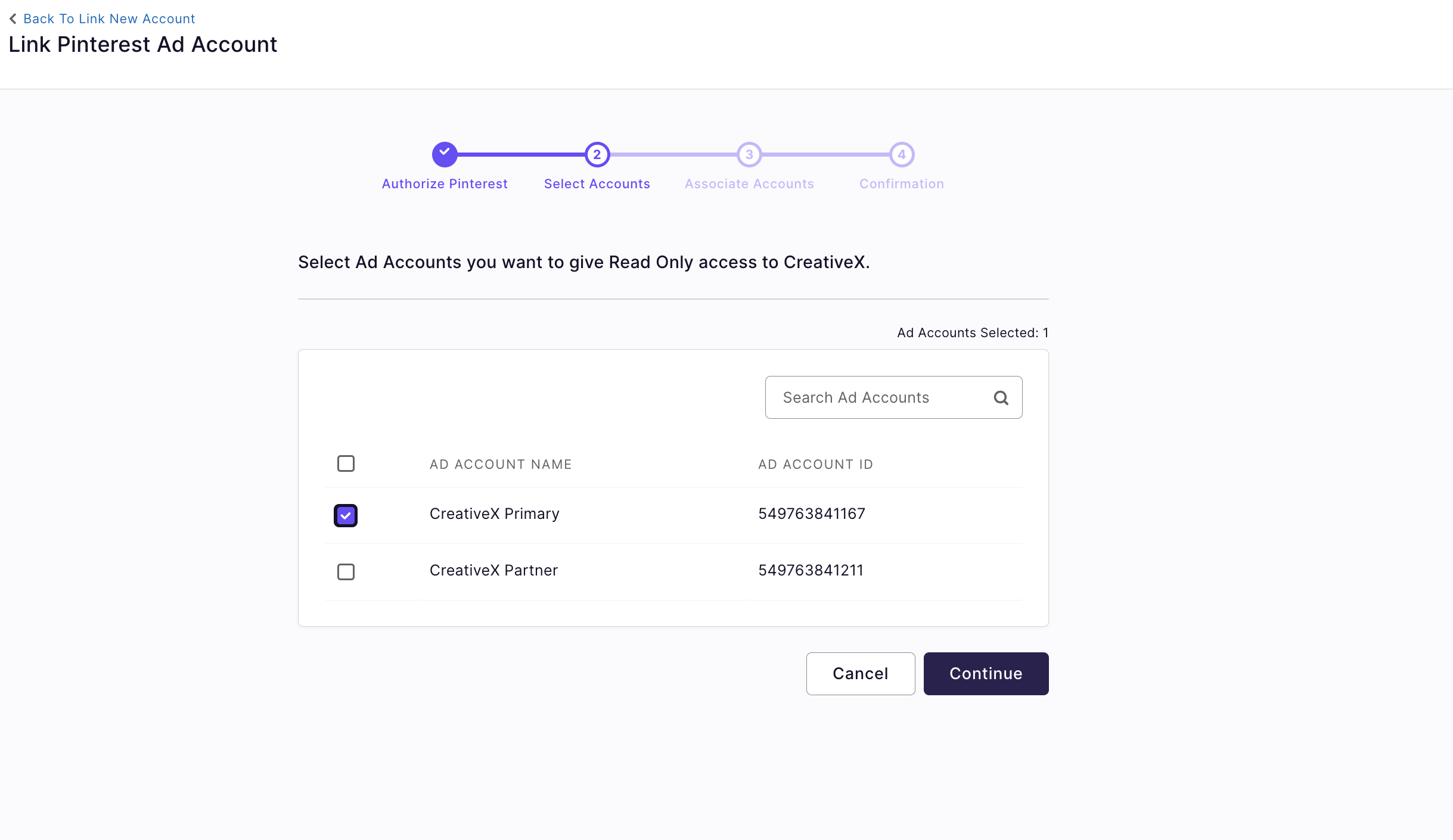Click the progress bar between steps 2 and 3
1453x840 pixels.
(x=673, y=154)
